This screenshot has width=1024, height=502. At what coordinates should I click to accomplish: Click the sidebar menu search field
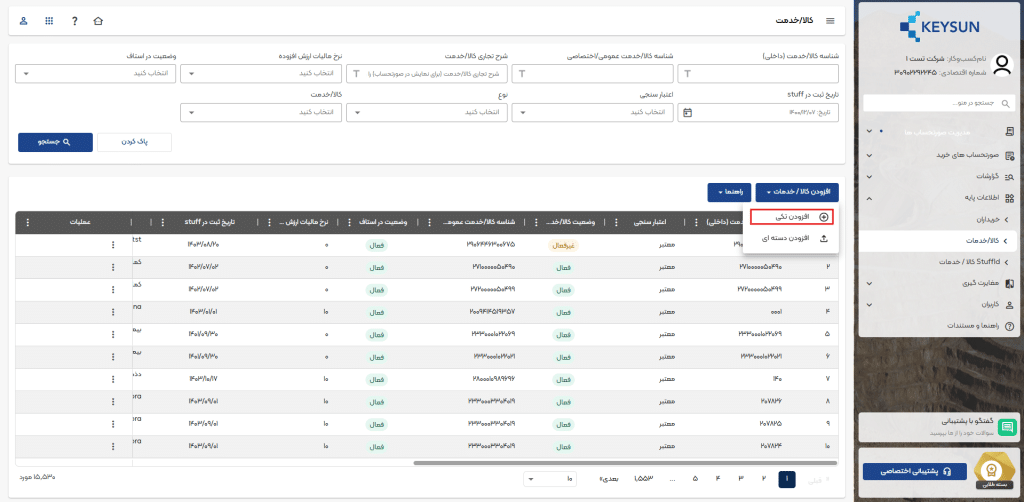pyautogui.click(x=938, y=103)
